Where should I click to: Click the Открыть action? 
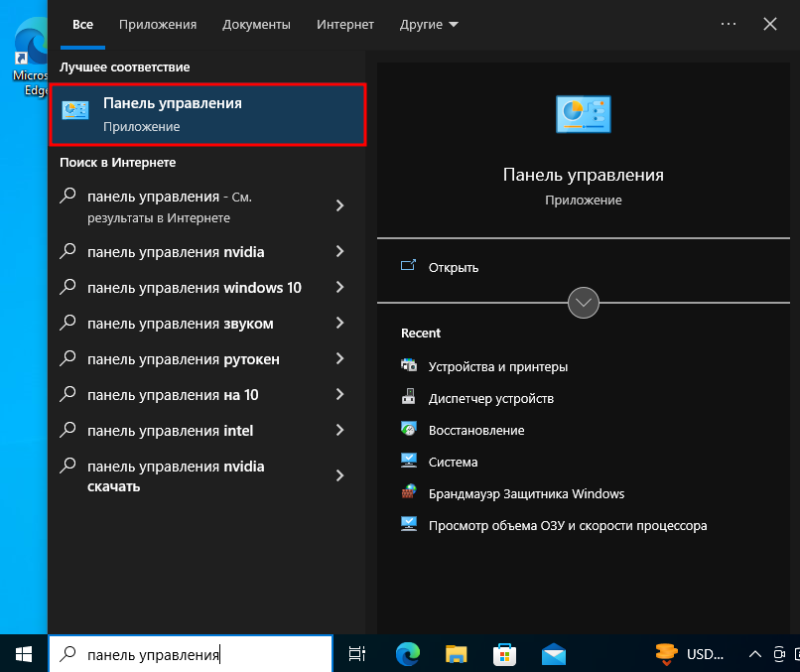coord(453,268)
